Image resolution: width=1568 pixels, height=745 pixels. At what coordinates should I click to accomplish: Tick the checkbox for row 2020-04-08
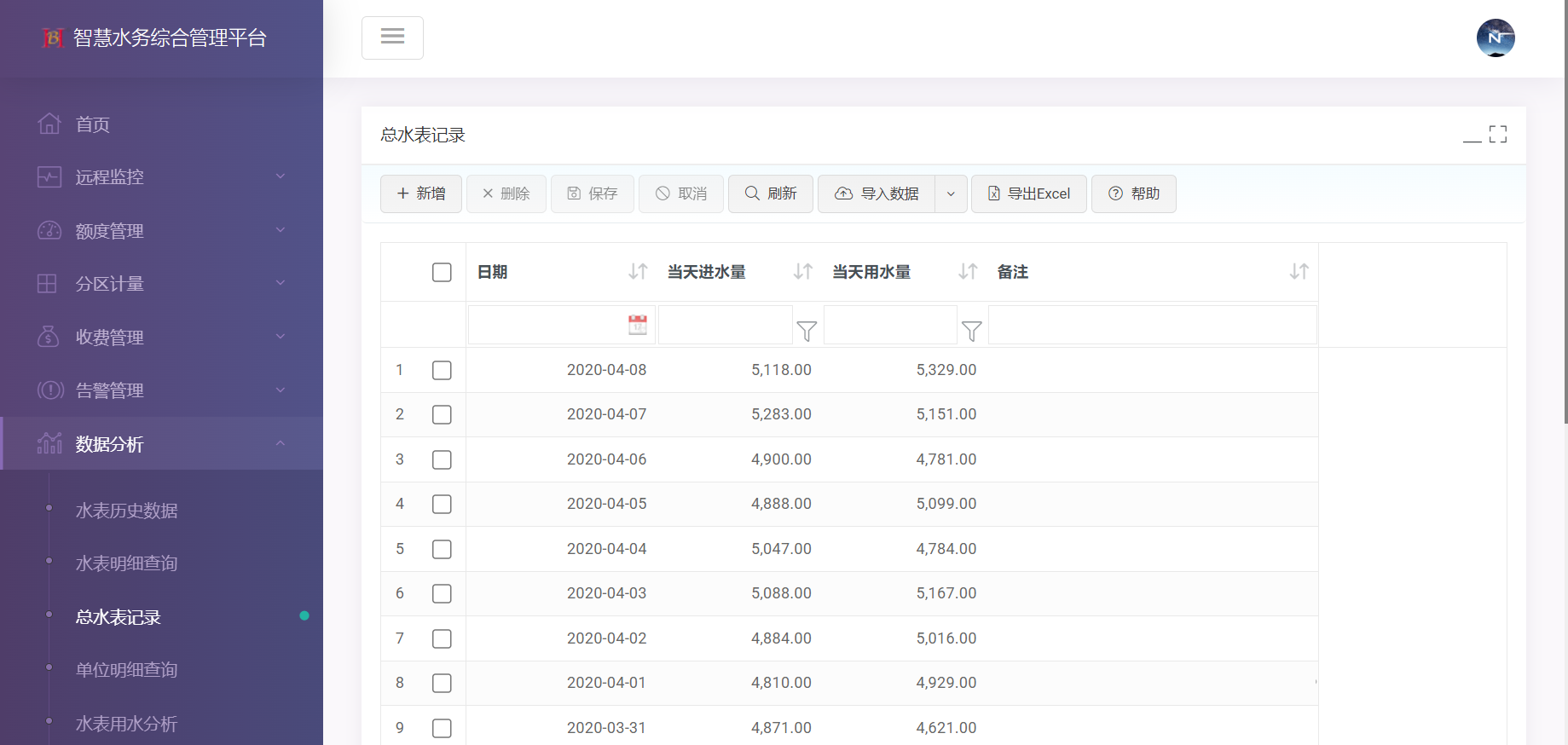(442, 370)
